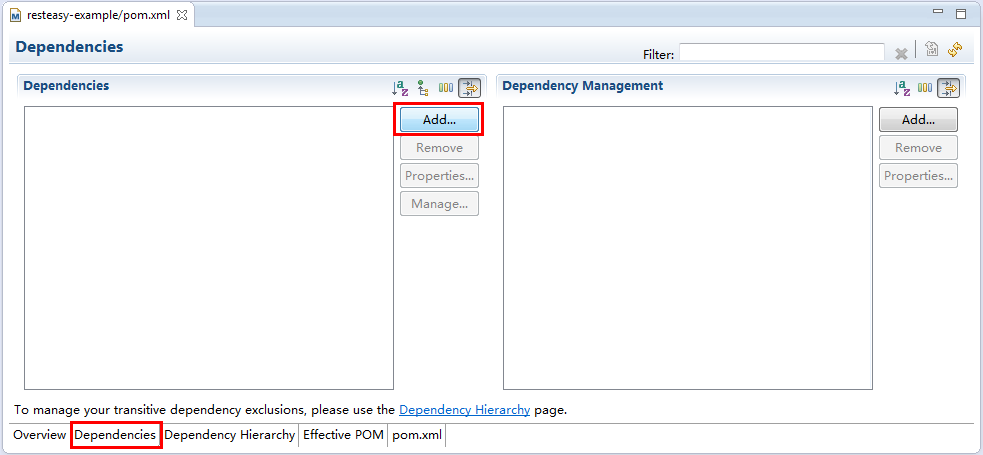983x455 pixels.
Task: Refresh the POM with the arrows icon
Action: click(x=955, y=50)
